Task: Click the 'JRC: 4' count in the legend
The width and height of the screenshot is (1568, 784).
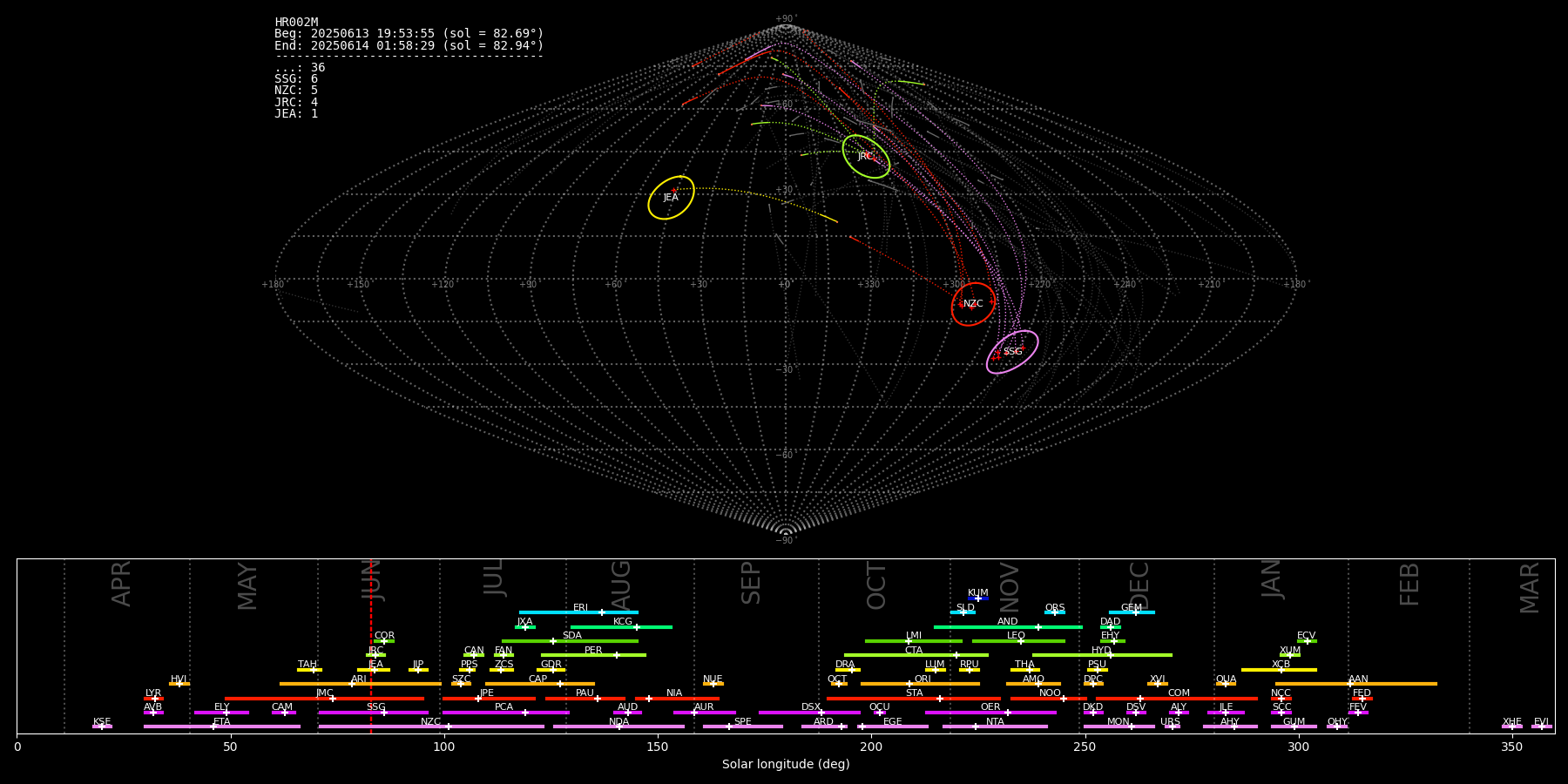Action: pos(296,102)
